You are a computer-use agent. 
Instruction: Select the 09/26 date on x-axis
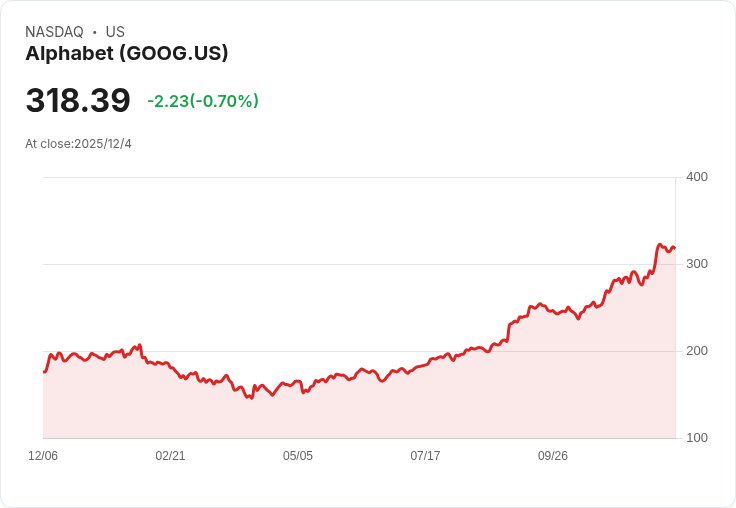click(x=553, y=456)
